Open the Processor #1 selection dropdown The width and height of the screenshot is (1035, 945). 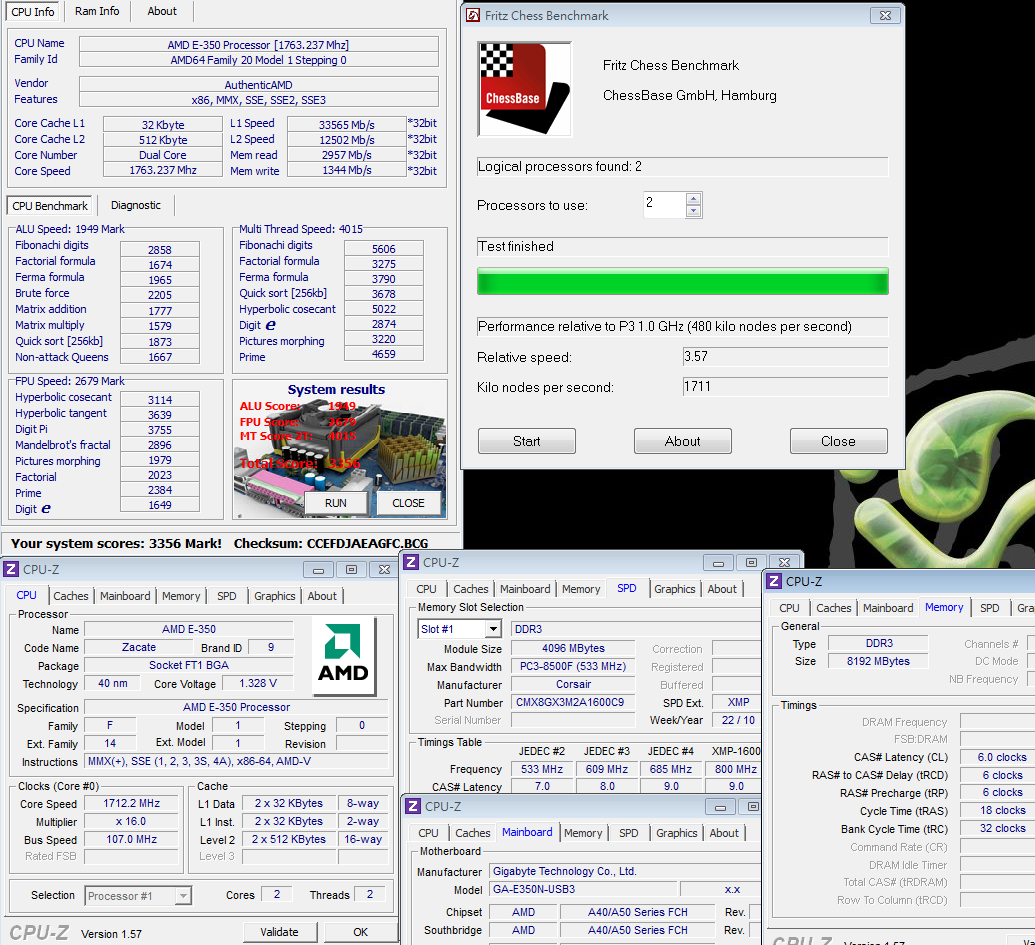tap(184, 896)
